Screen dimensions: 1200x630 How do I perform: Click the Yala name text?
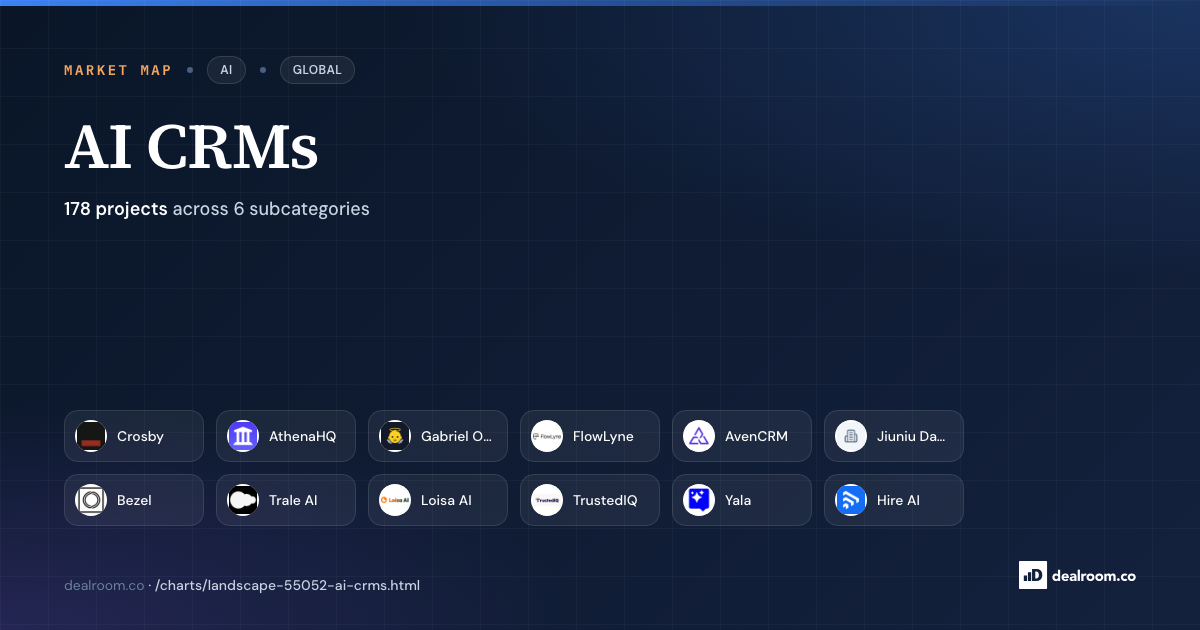[738, 500]
